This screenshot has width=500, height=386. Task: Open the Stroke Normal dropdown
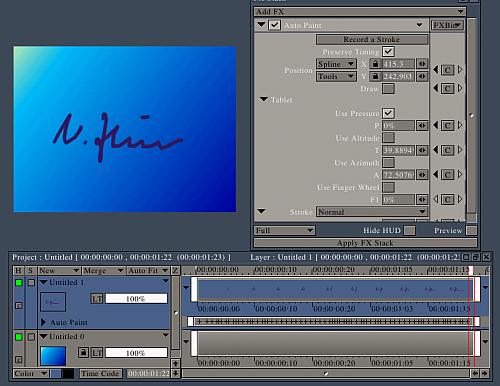pyautogui.click(x=372, y=212)
